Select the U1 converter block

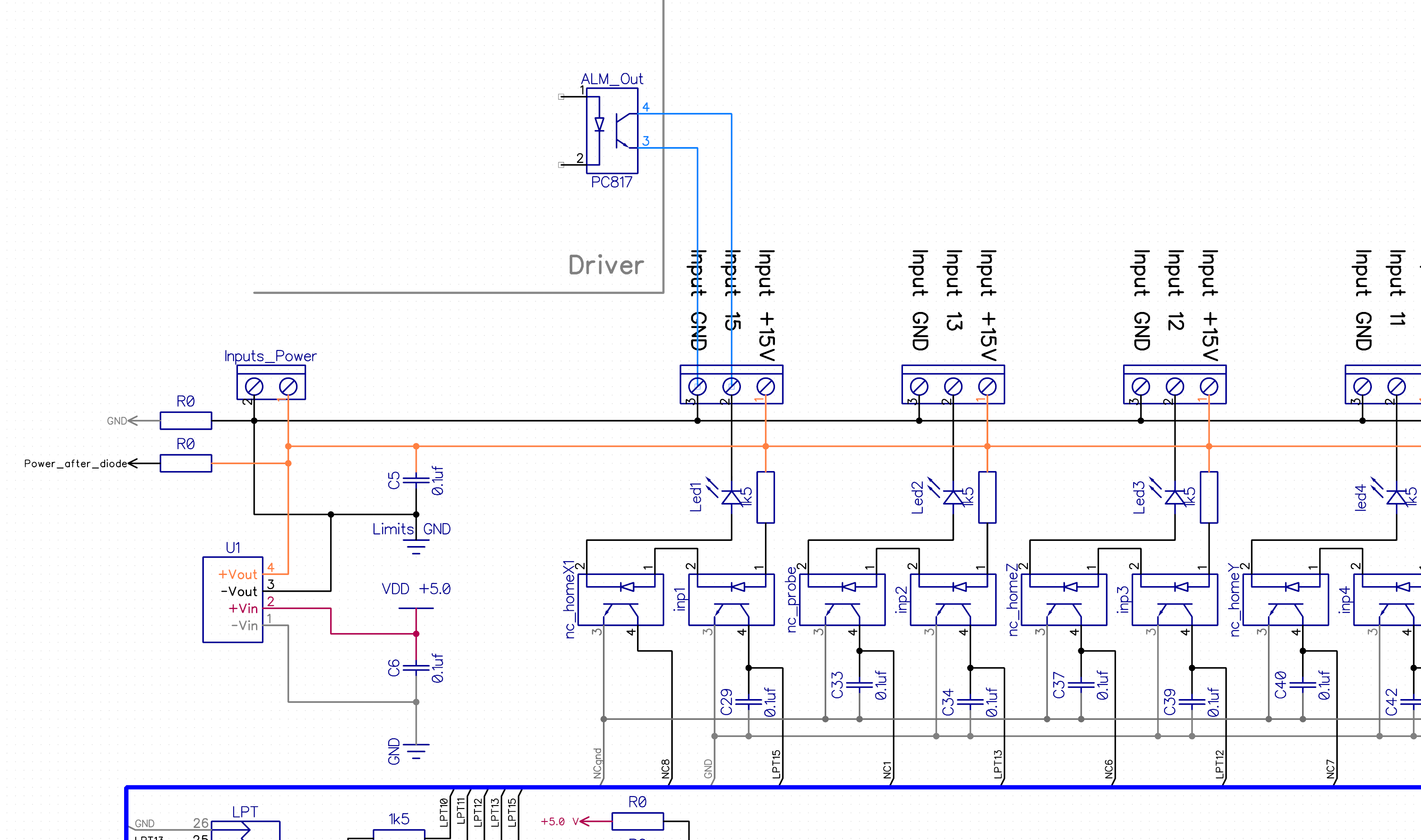click(x=233, y=600)
